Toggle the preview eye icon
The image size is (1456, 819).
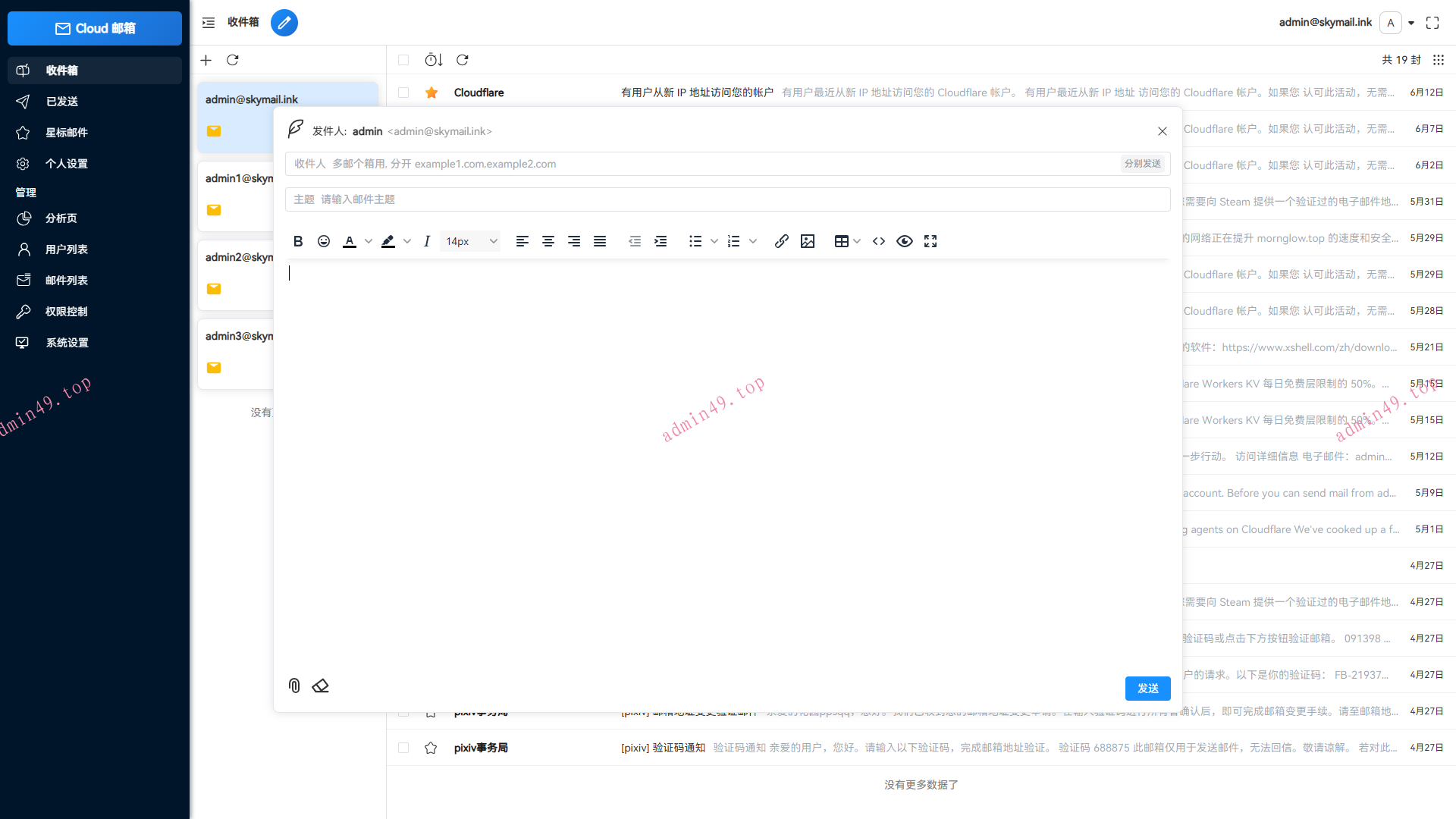(905, 241)
